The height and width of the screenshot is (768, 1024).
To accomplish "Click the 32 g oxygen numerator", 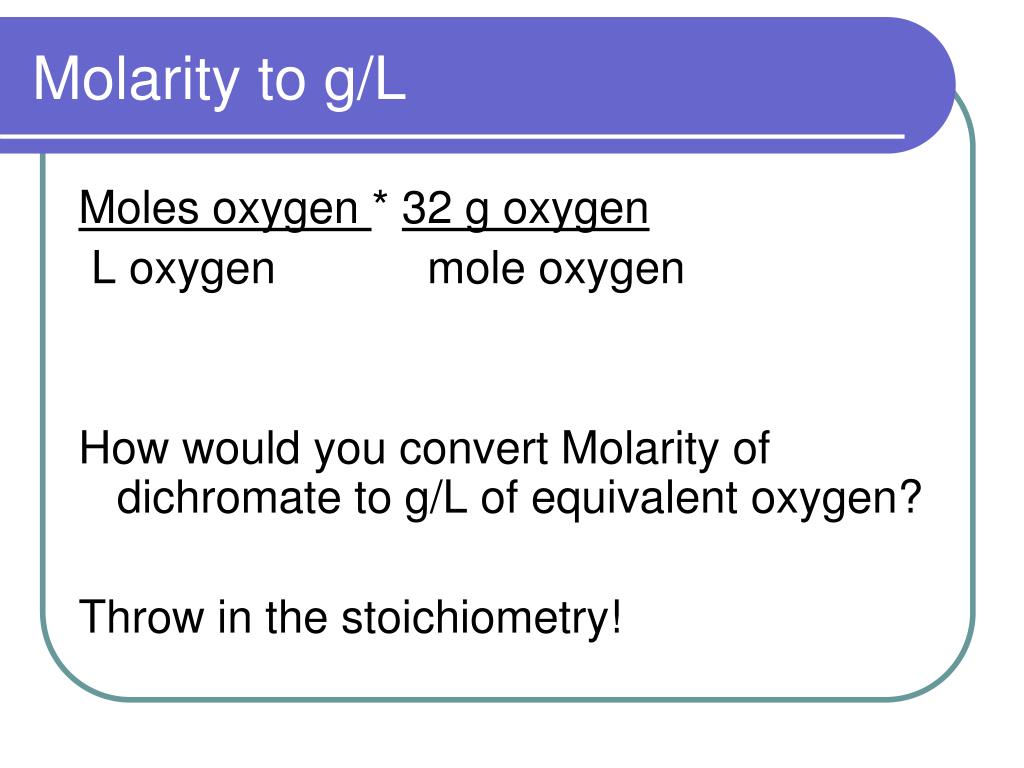I will (525, 209).
